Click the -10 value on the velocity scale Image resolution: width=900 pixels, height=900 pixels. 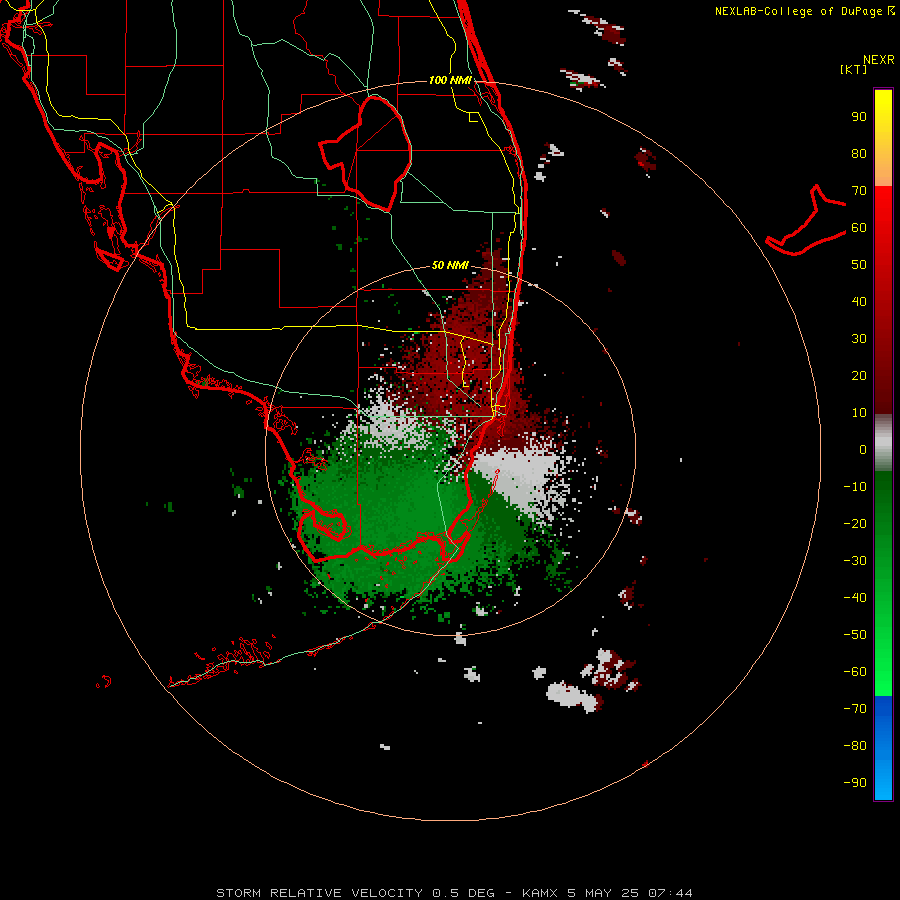pos(855,487)
